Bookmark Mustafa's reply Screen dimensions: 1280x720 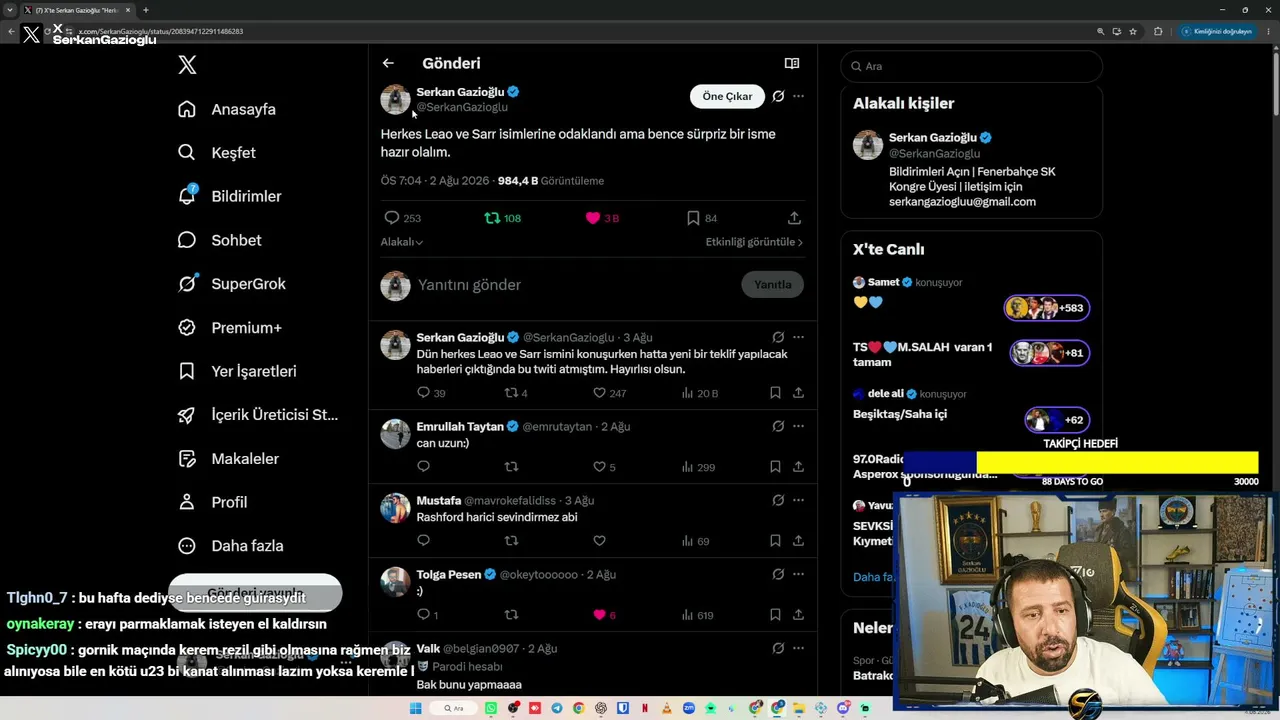click(775, 541)
